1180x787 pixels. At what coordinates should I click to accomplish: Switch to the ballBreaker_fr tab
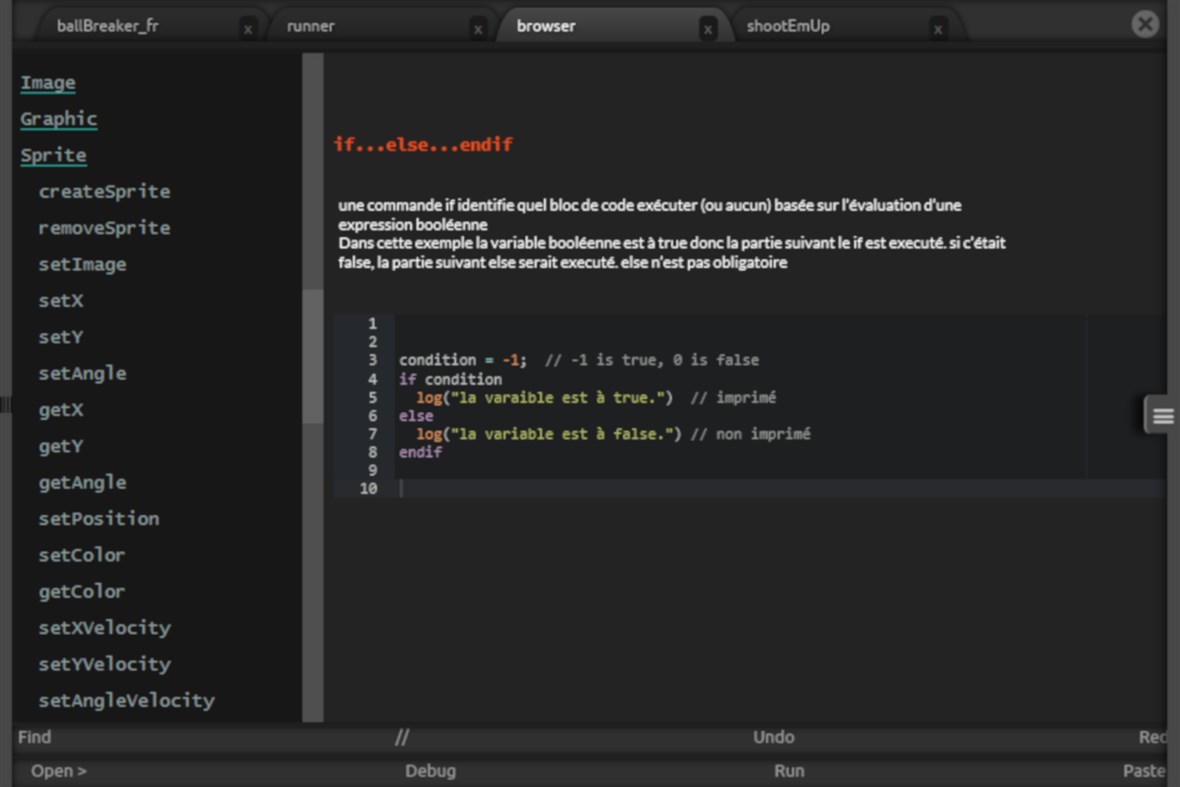pos(108,26)
